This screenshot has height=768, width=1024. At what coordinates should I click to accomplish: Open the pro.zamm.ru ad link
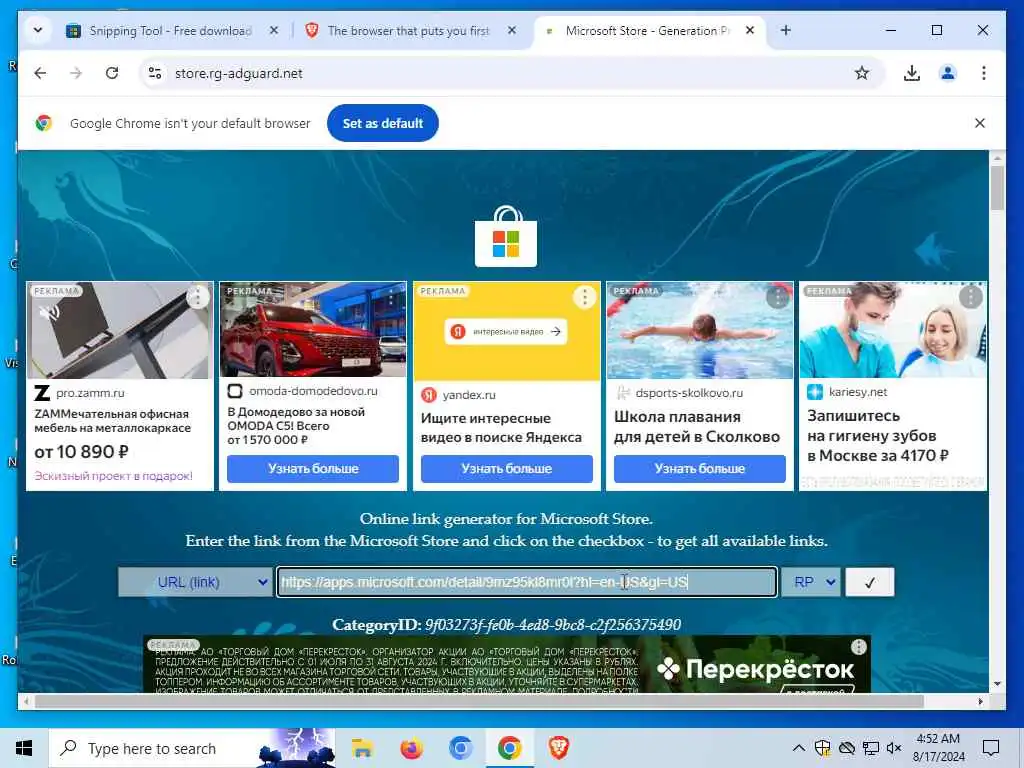(x=89, y=393)
